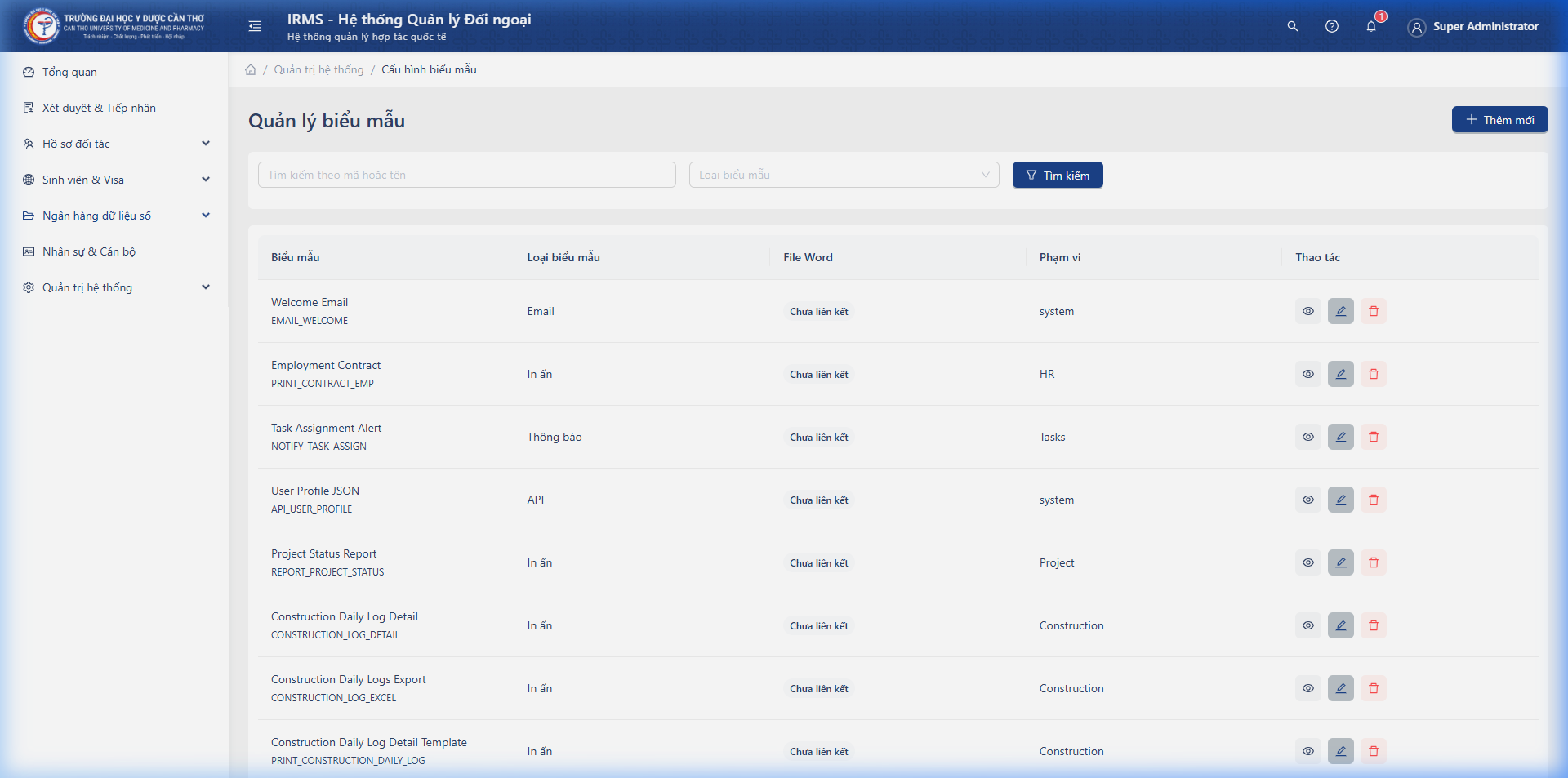1568x778 pixels.
Task: Open the notifications bell
Action: (1371, 26)
